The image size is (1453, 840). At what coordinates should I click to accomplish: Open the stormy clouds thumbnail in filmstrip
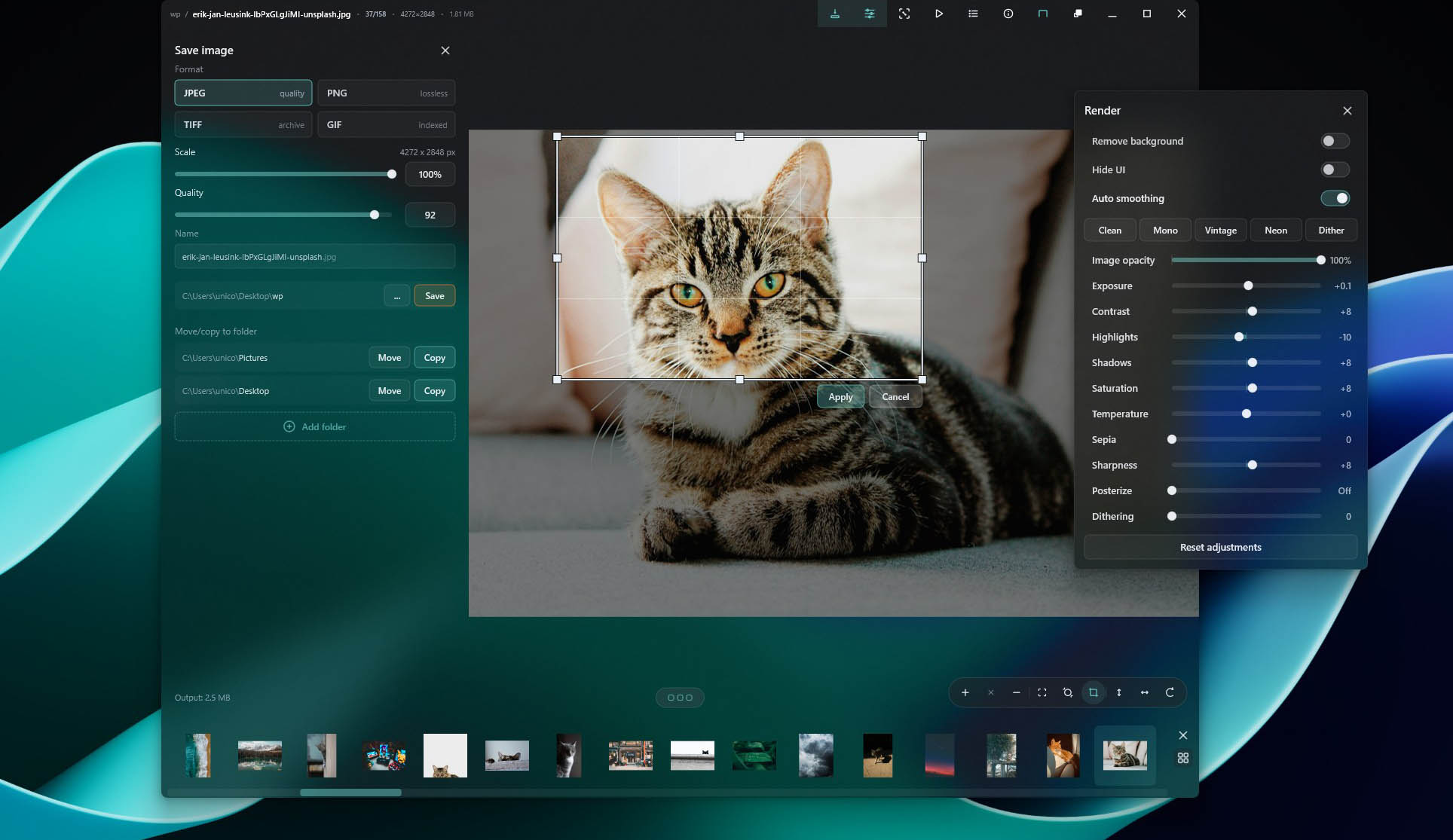click(x=816, y=755)
